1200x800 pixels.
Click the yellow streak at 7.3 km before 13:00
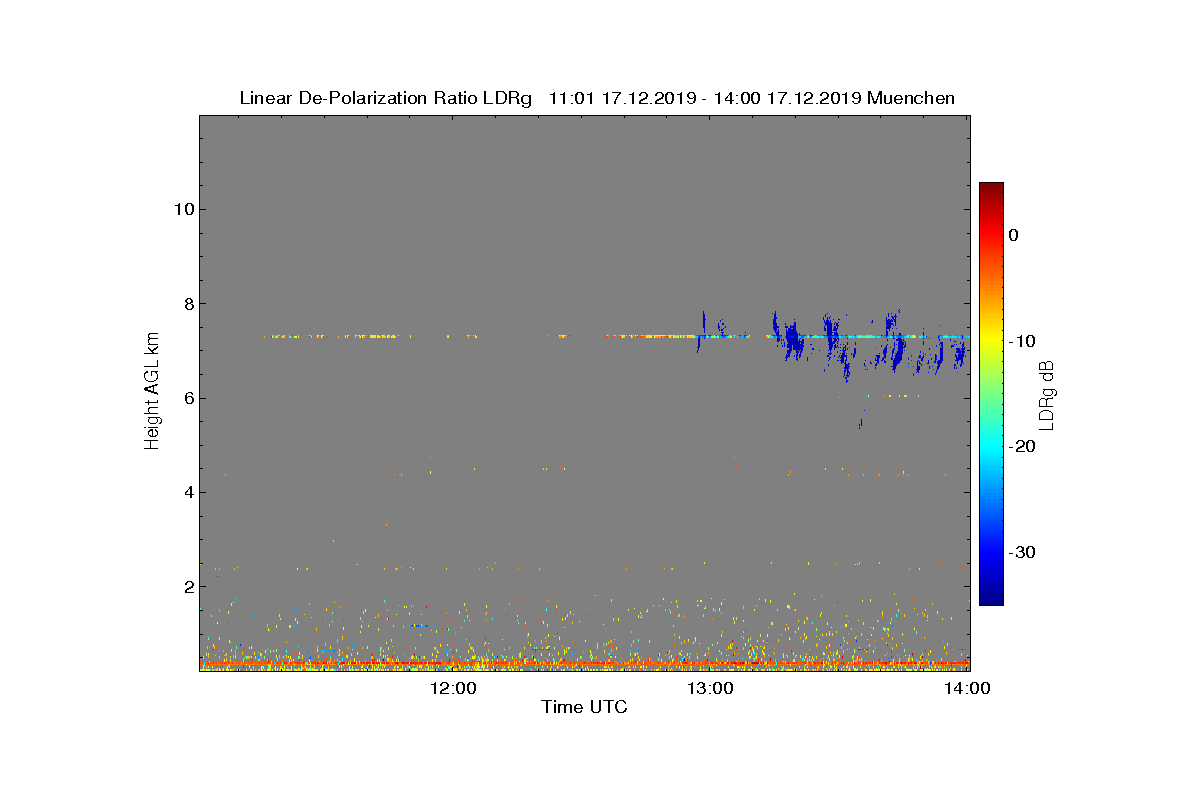click(x=650, y=337)
